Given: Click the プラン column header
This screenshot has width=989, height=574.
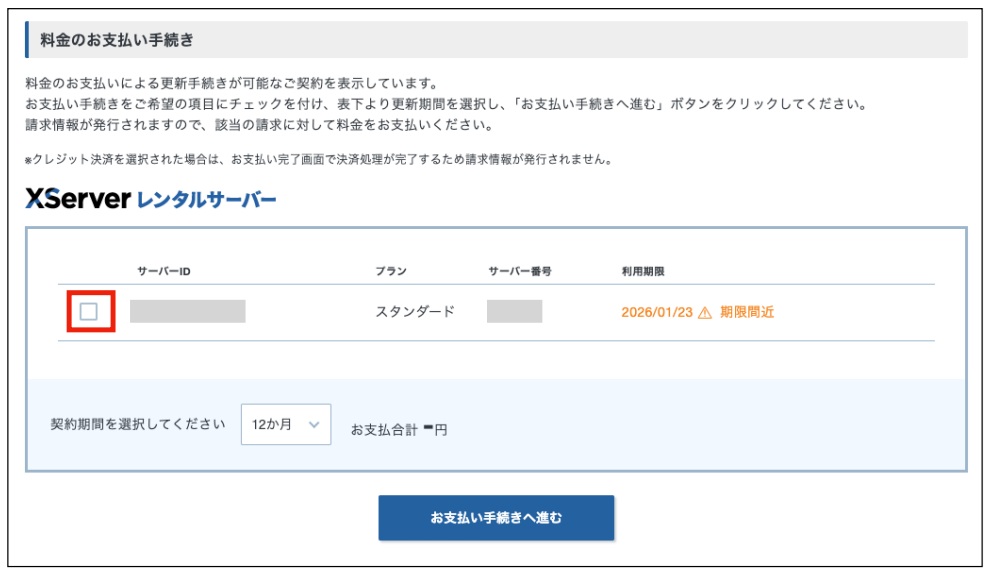Looking at the screenshot, I should pyautogui.click(x=391, y=271).
